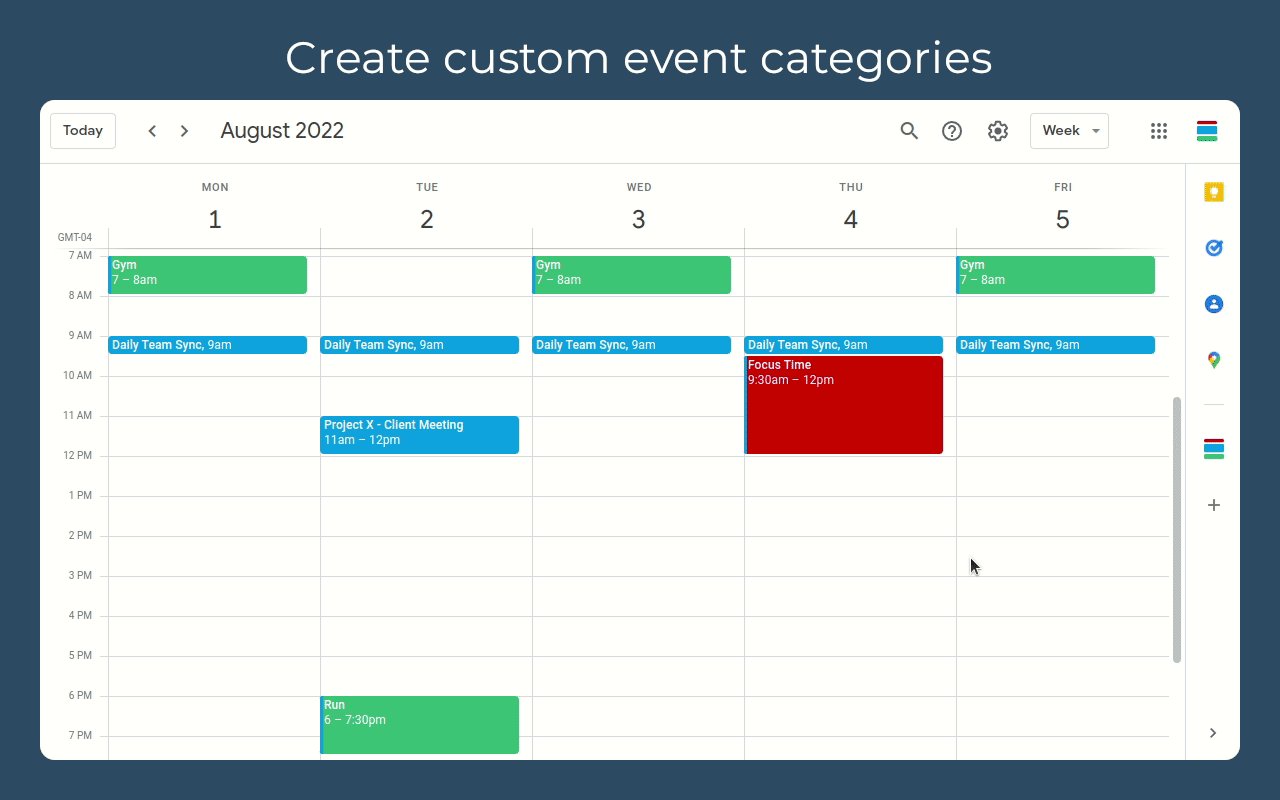This screenshot has height=800, width=1280.
Task: Go to the previous week with the back arrow
Action: [152, 130]
